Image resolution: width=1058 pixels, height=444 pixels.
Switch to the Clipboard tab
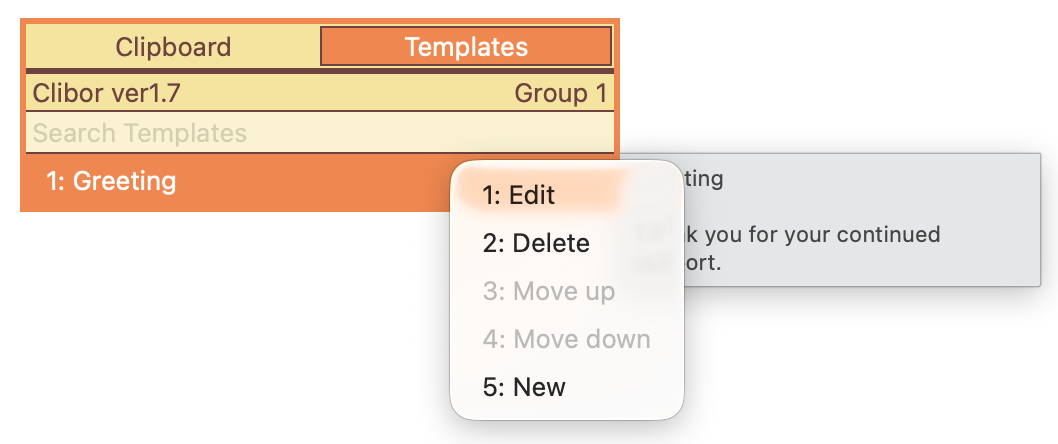[x=173, y=47]
